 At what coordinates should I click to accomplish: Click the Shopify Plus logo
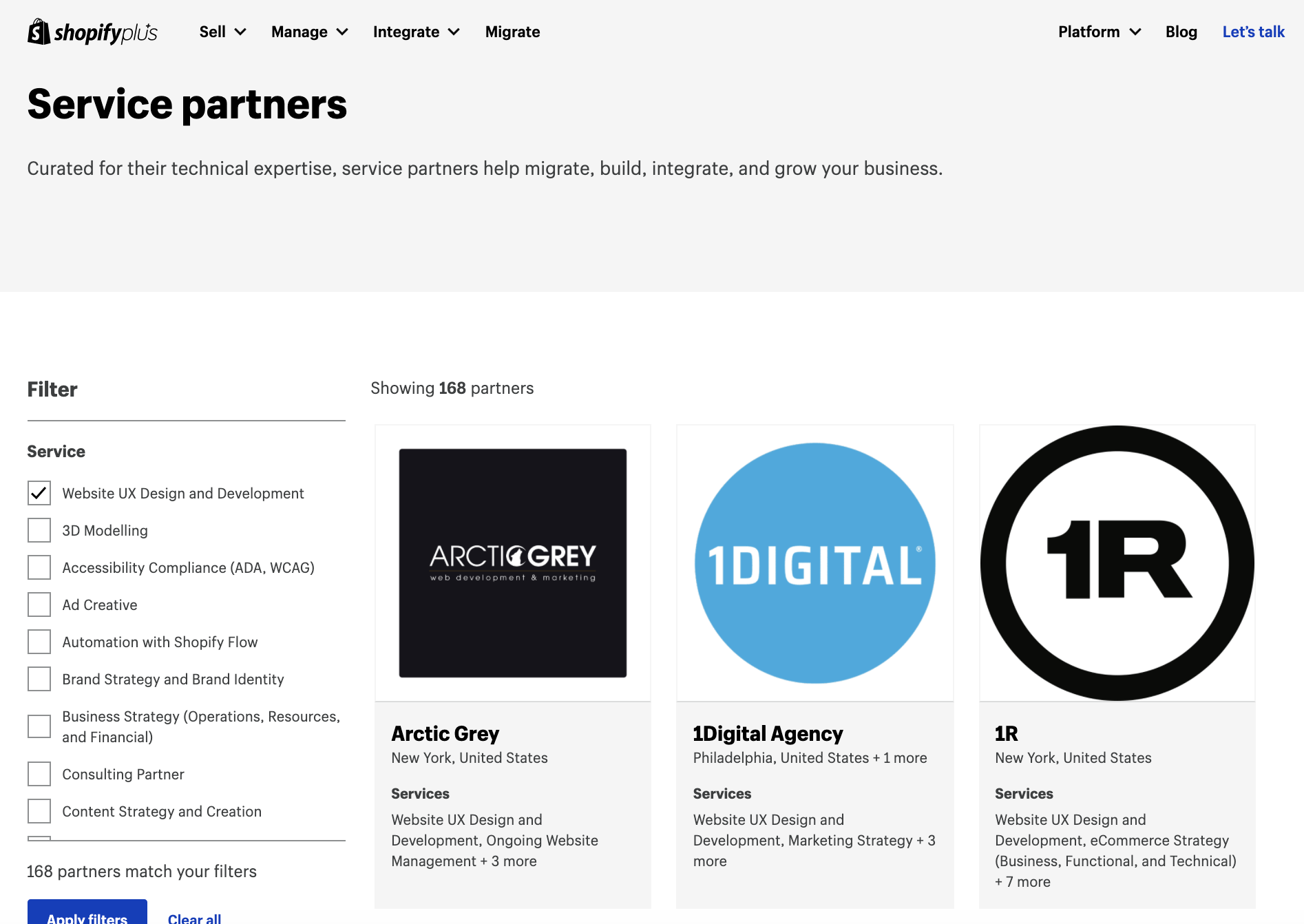[x=92, y=32]
